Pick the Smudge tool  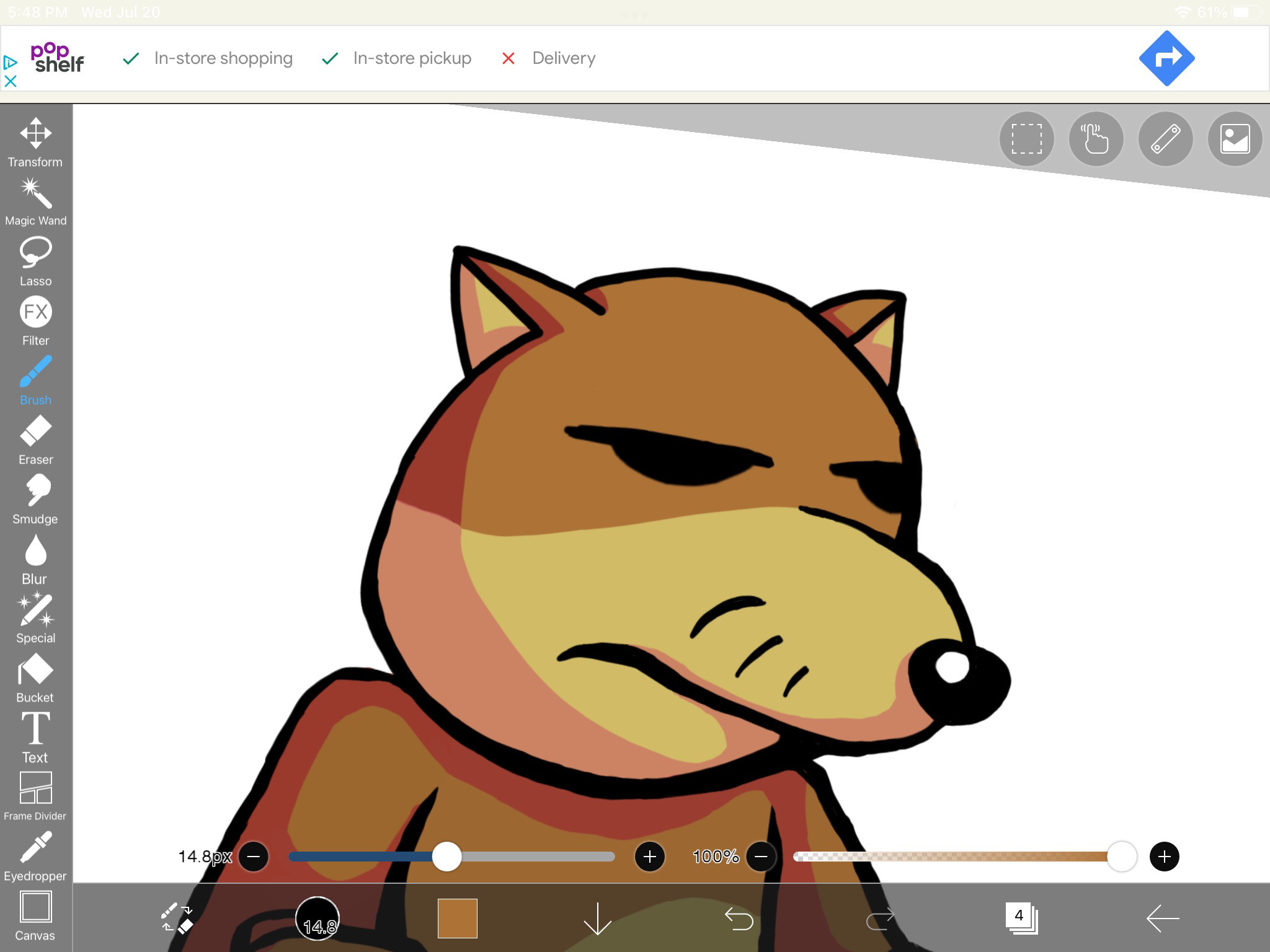(35, 500)
